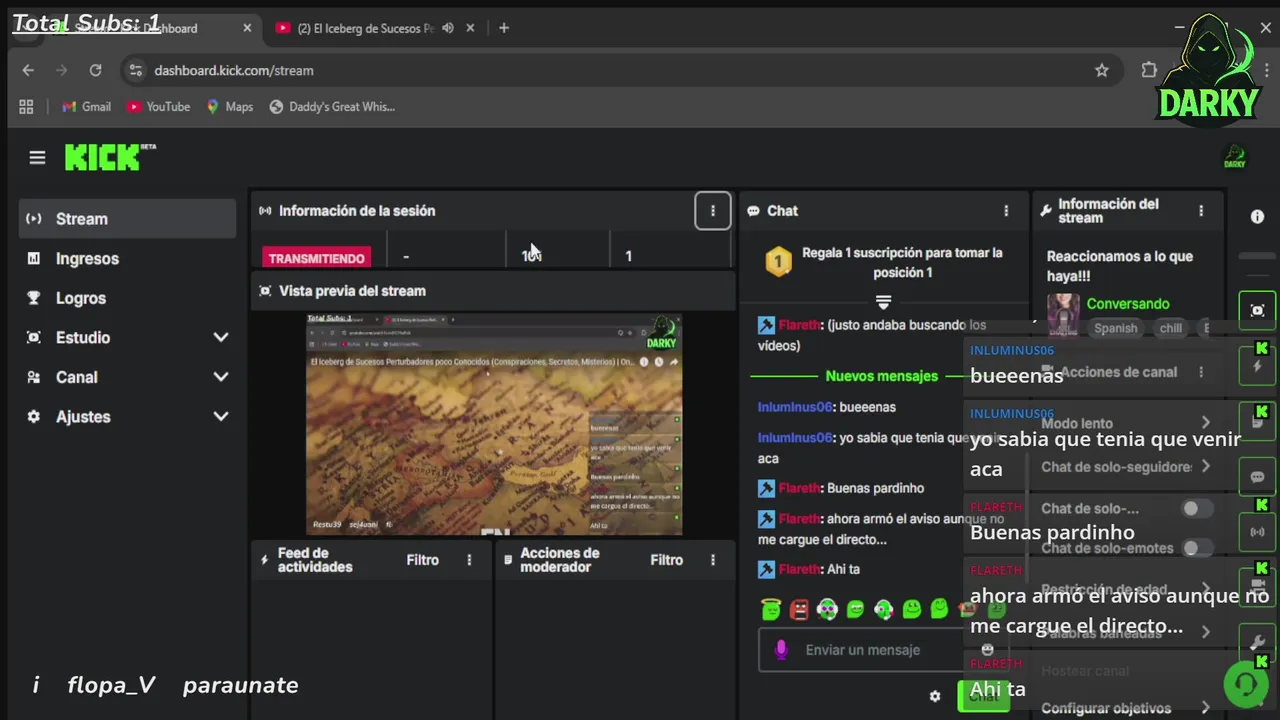Open Daddy's Great Whis... bookmark
1280x720 pixels.
(x=332, y=106)
